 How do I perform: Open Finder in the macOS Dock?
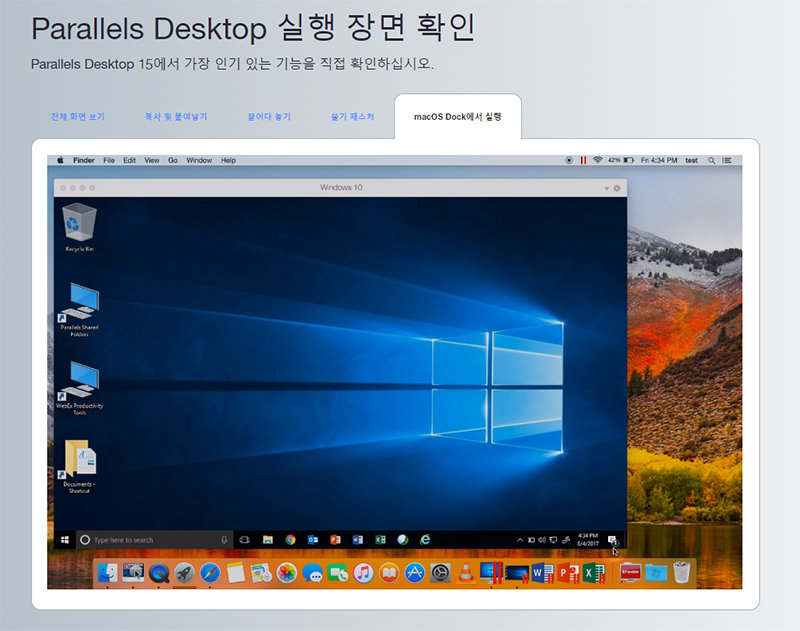107,573
